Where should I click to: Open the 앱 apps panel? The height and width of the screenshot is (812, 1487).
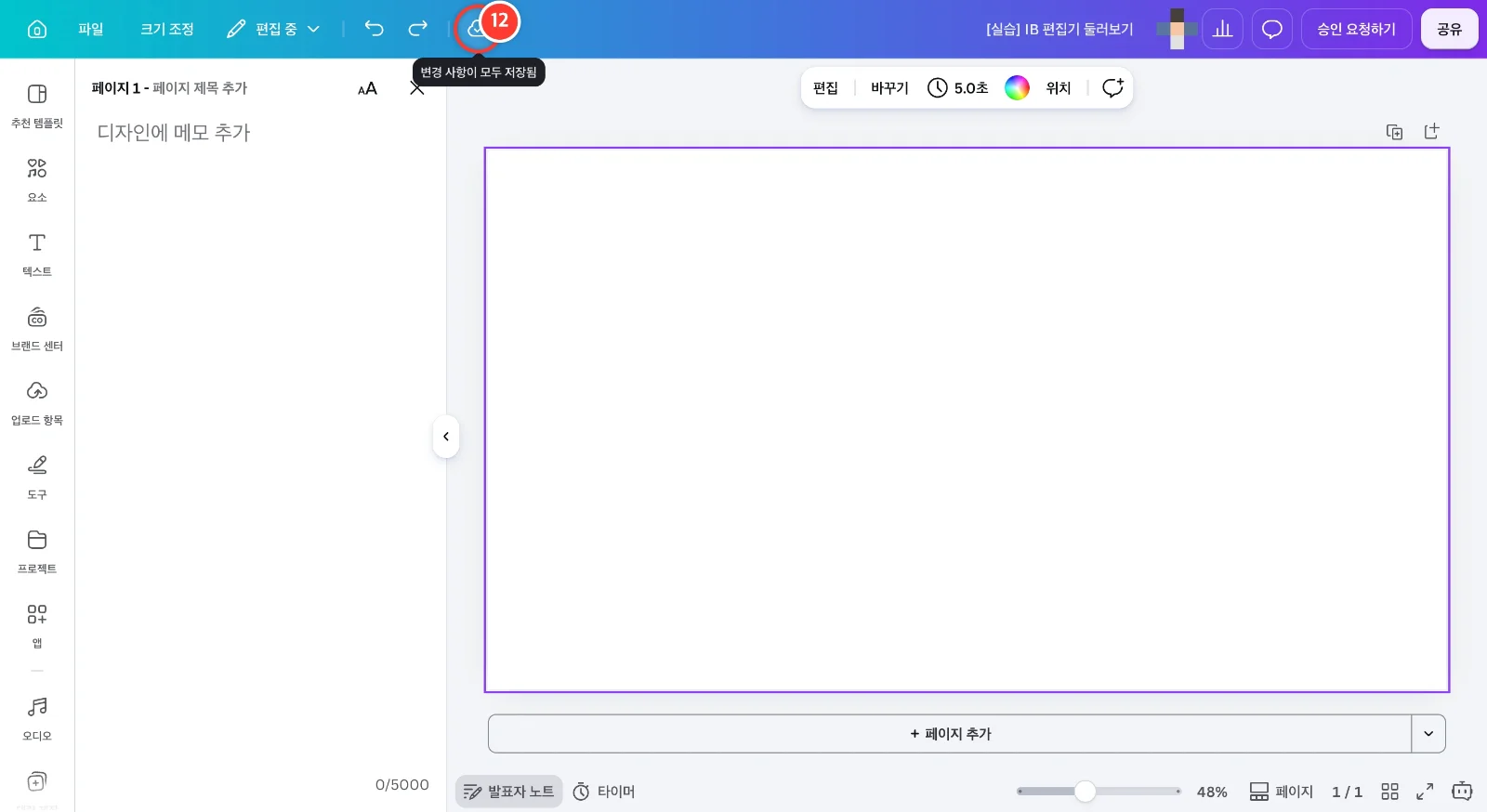pyautogui.click(x=37, y=626)
